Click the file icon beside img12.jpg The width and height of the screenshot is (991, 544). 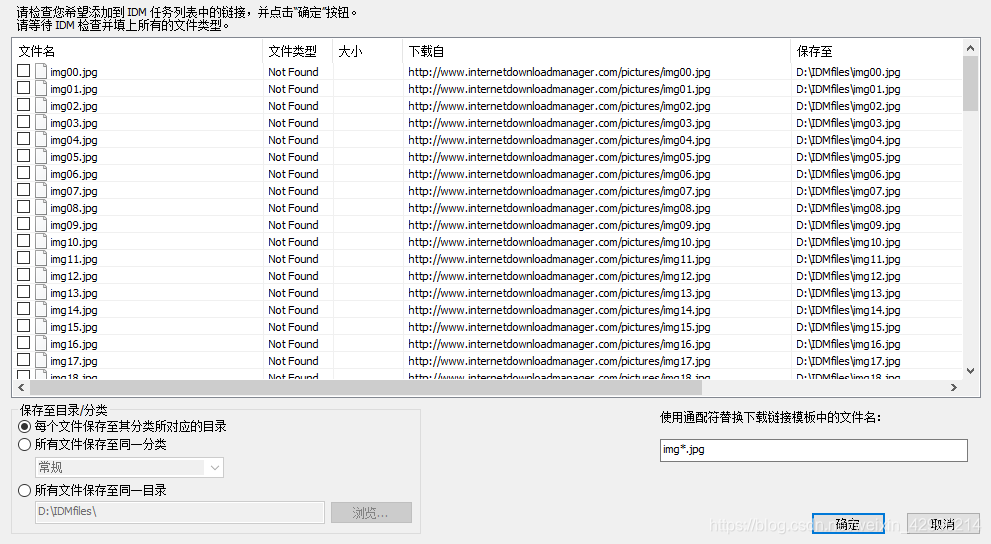coord(41,275)
